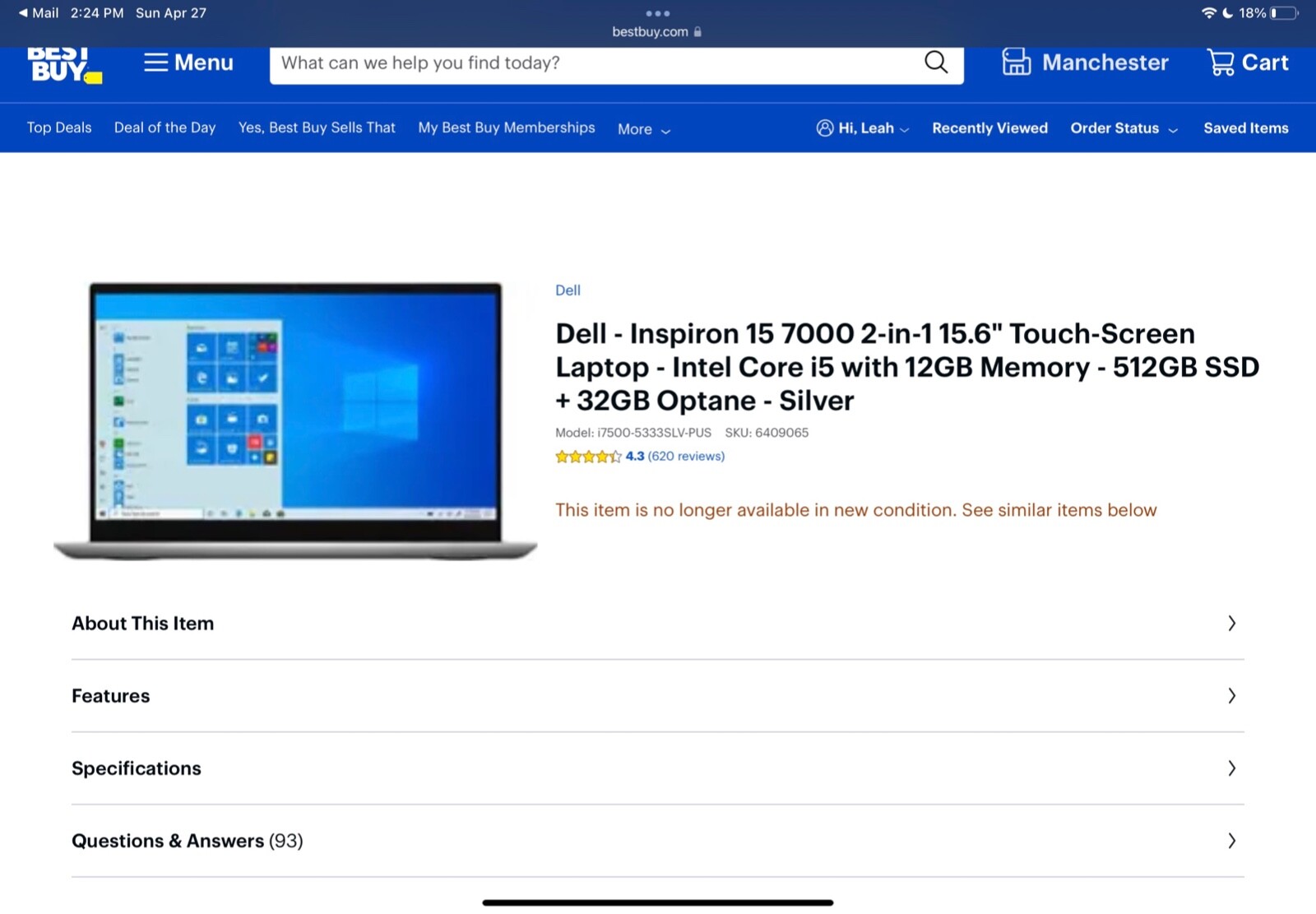Image resolution: width=1316 pixels, height=914 pixels.
Task: Tap the Do Not Disturb moon icon
Action: point(1228,13)
